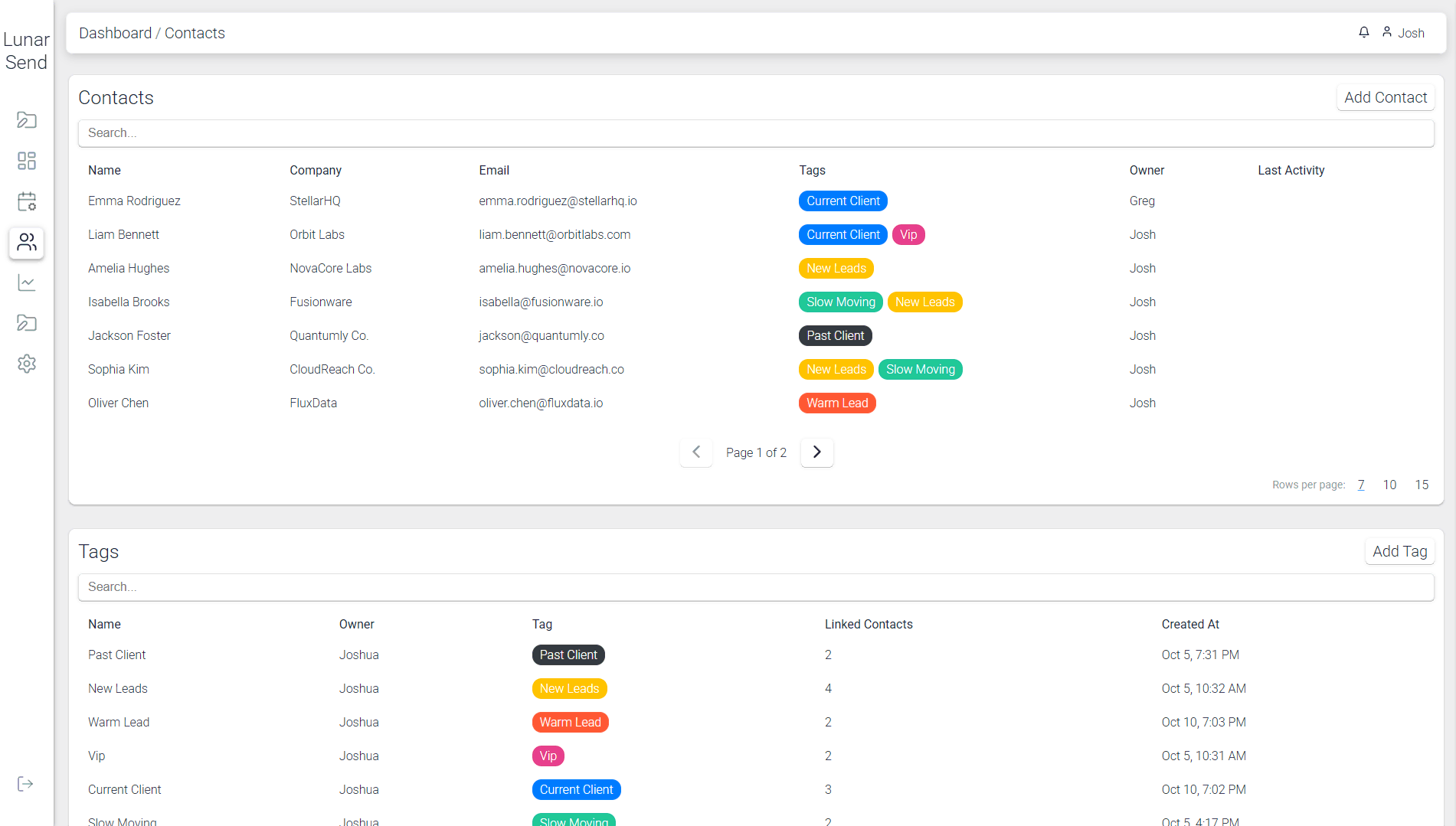
Task: Click the settings gear icon in sidebar
Action: (x=27, y=364)
